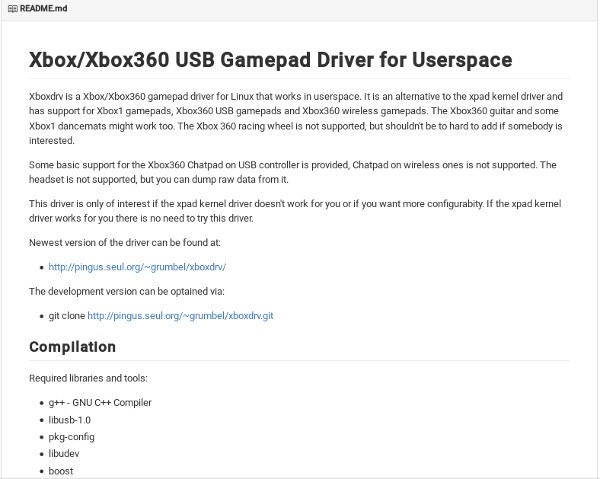Image resolution: width=600 pixels, height=479 pixels.
Task: Click the 'libudev' list item
Action: (x=64, y=454)
